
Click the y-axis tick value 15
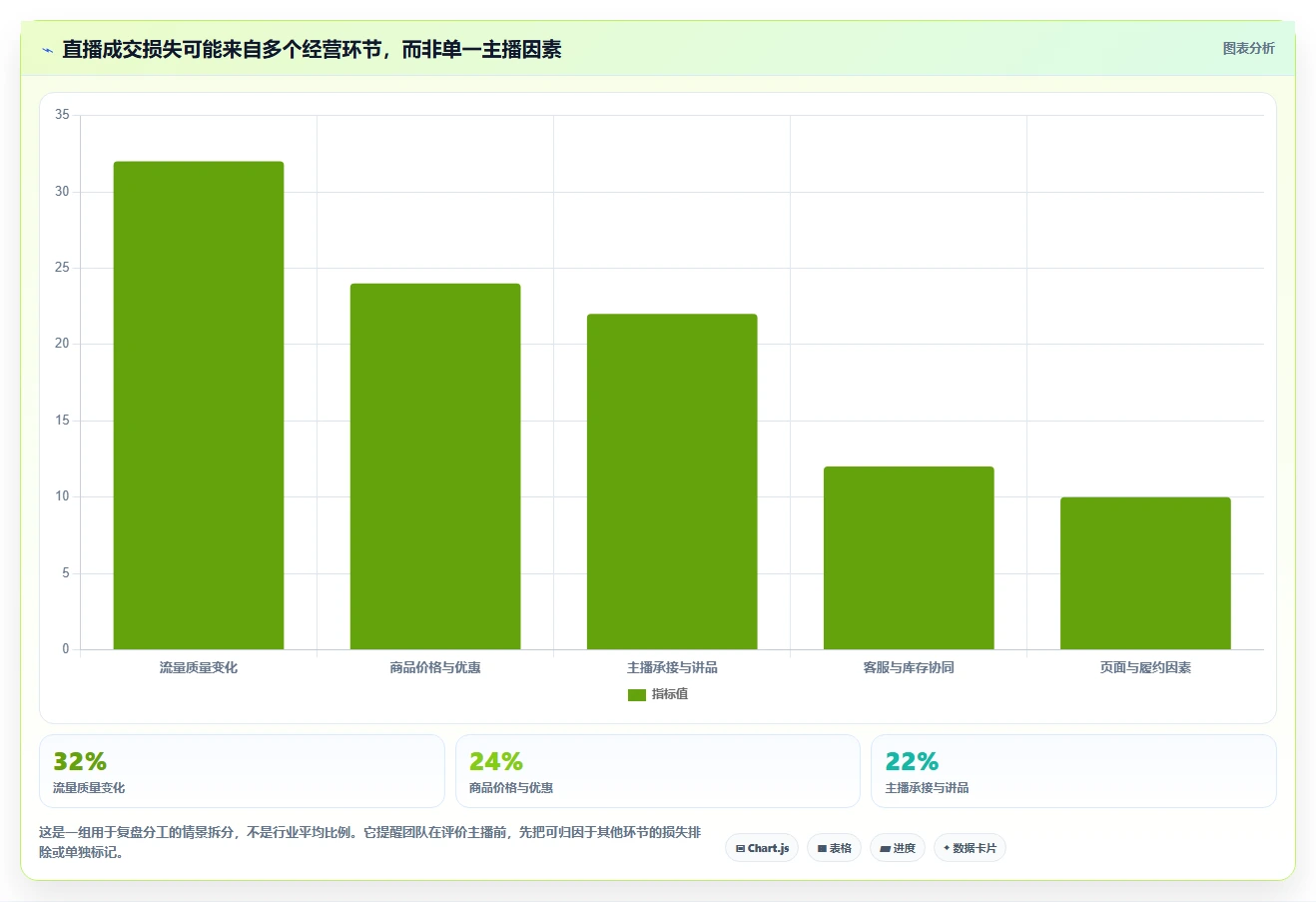[62, 421]
